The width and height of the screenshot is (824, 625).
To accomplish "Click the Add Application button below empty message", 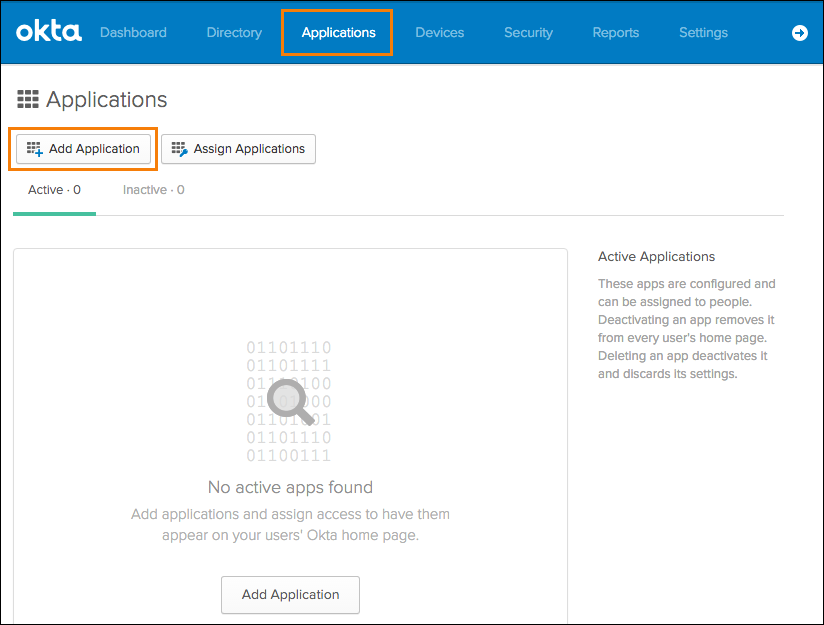I will [x=290, y=595].
